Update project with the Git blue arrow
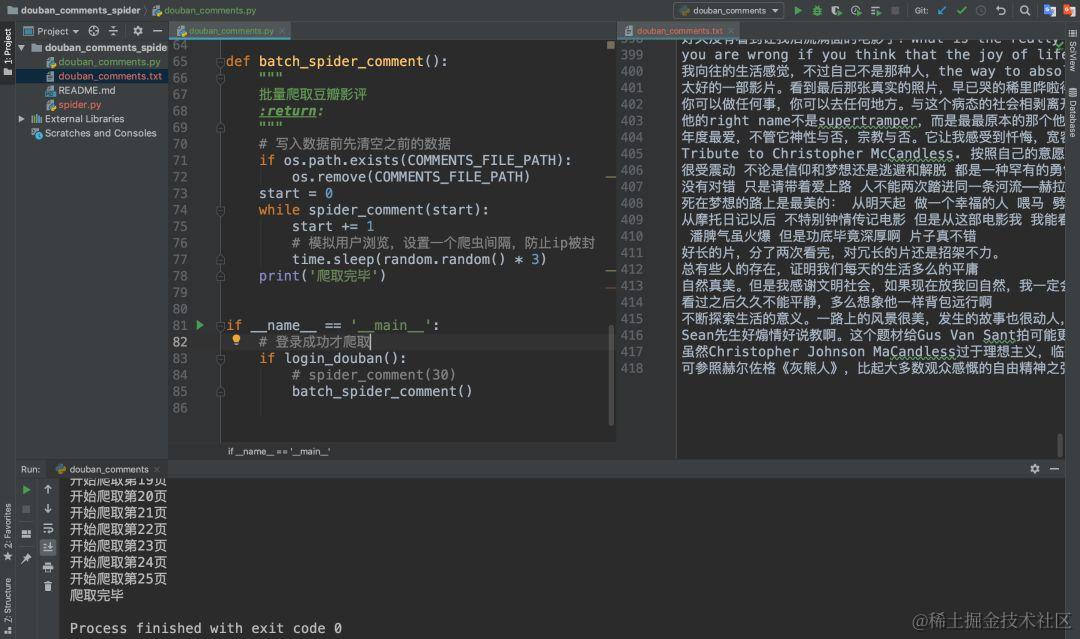1080x639 pixels. 942,10
